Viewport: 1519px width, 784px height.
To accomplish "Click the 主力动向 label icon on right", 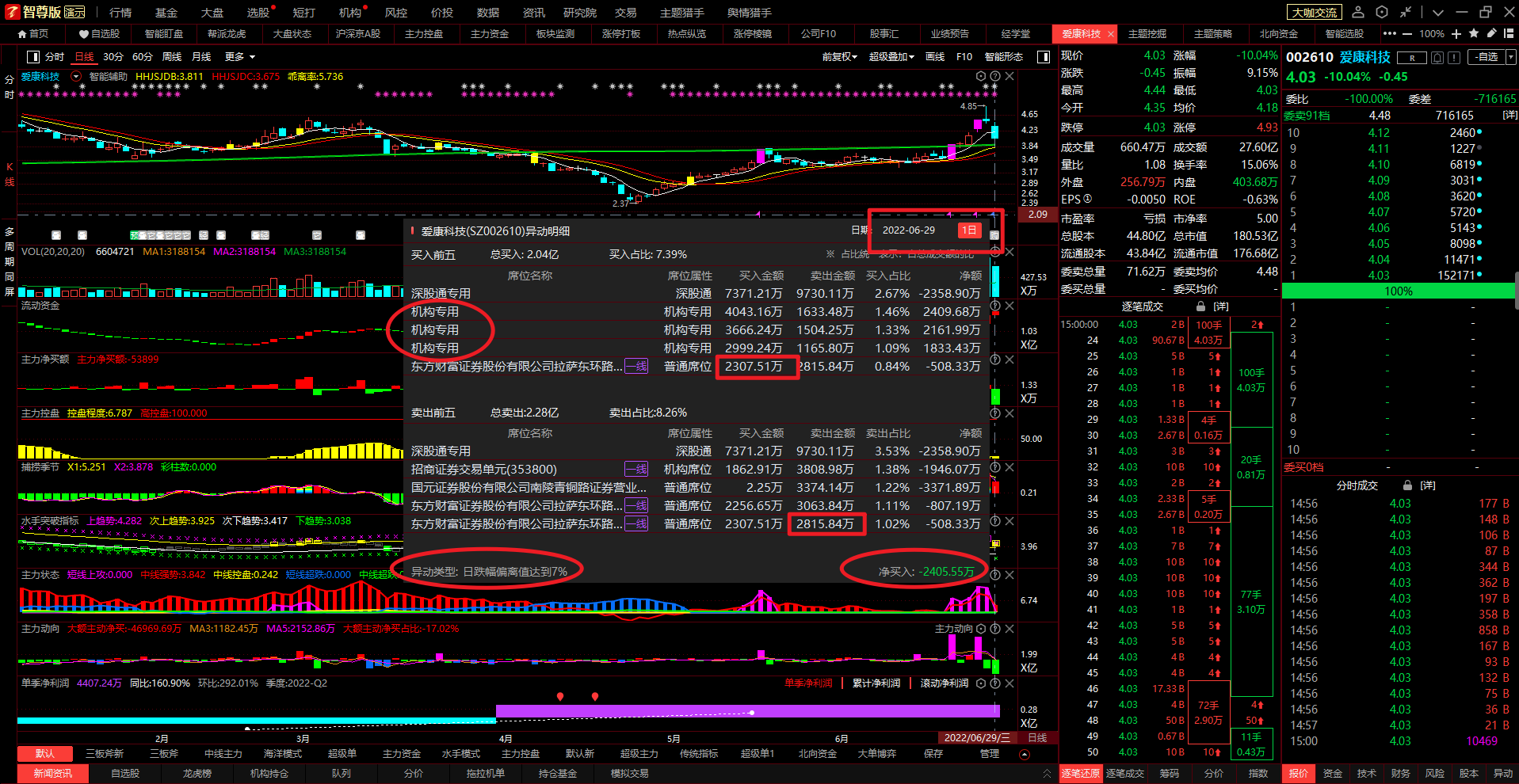I will (953, 629).
